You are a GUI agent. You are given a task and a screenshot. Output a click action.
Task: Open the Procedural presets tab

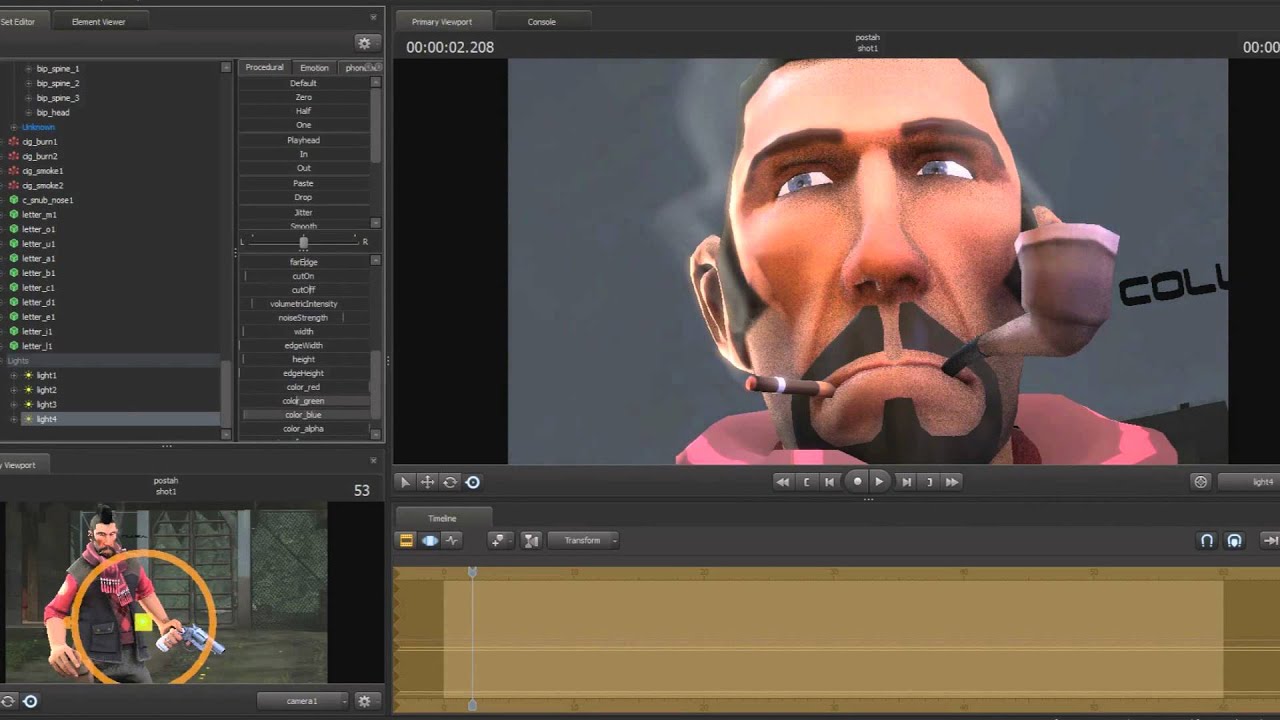[x=264, y=67]
